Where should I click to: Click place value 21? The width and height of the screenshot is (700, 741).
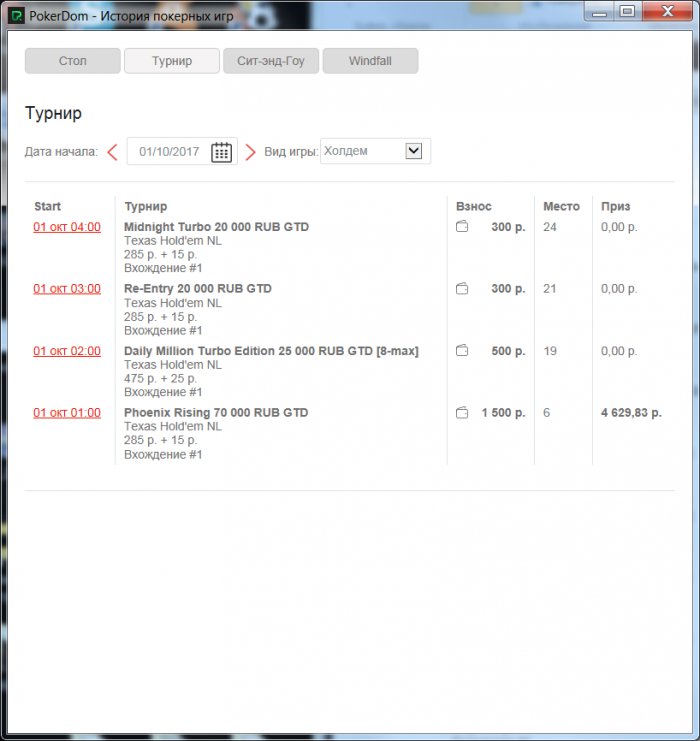click(x=550, y=288)
